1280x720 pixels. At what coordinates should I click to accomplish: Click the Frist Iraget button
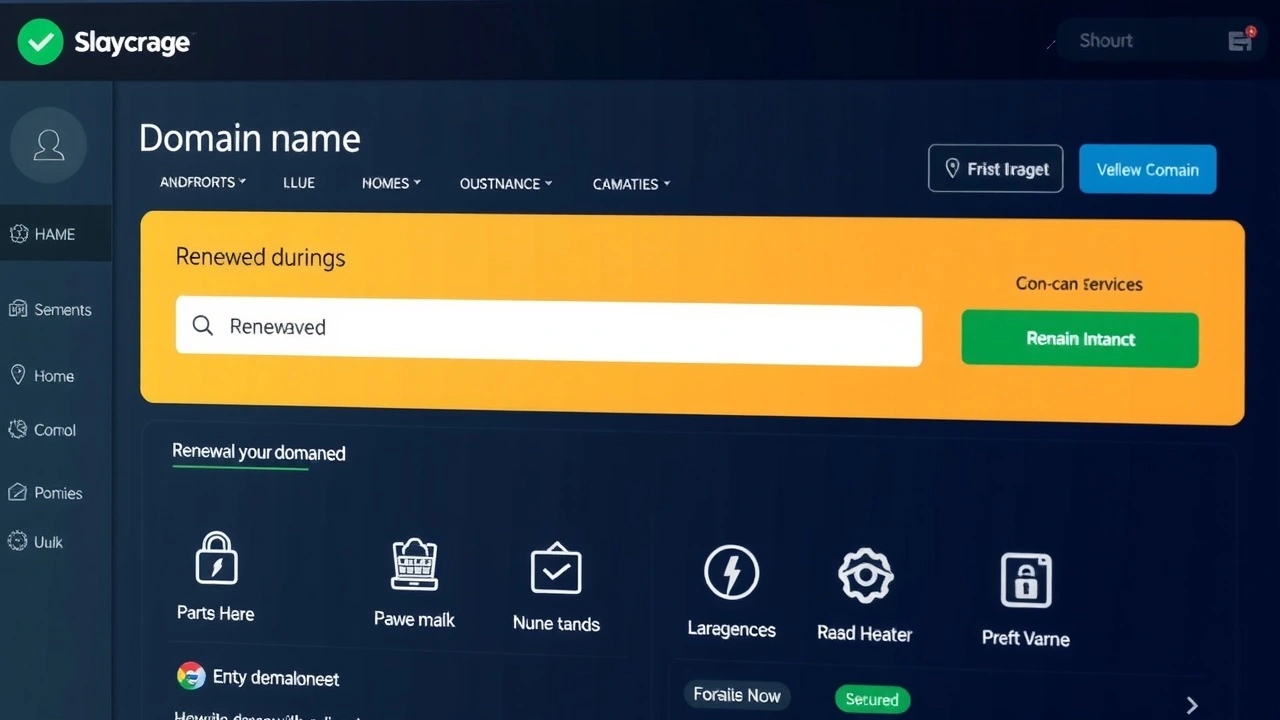point(995,169)
